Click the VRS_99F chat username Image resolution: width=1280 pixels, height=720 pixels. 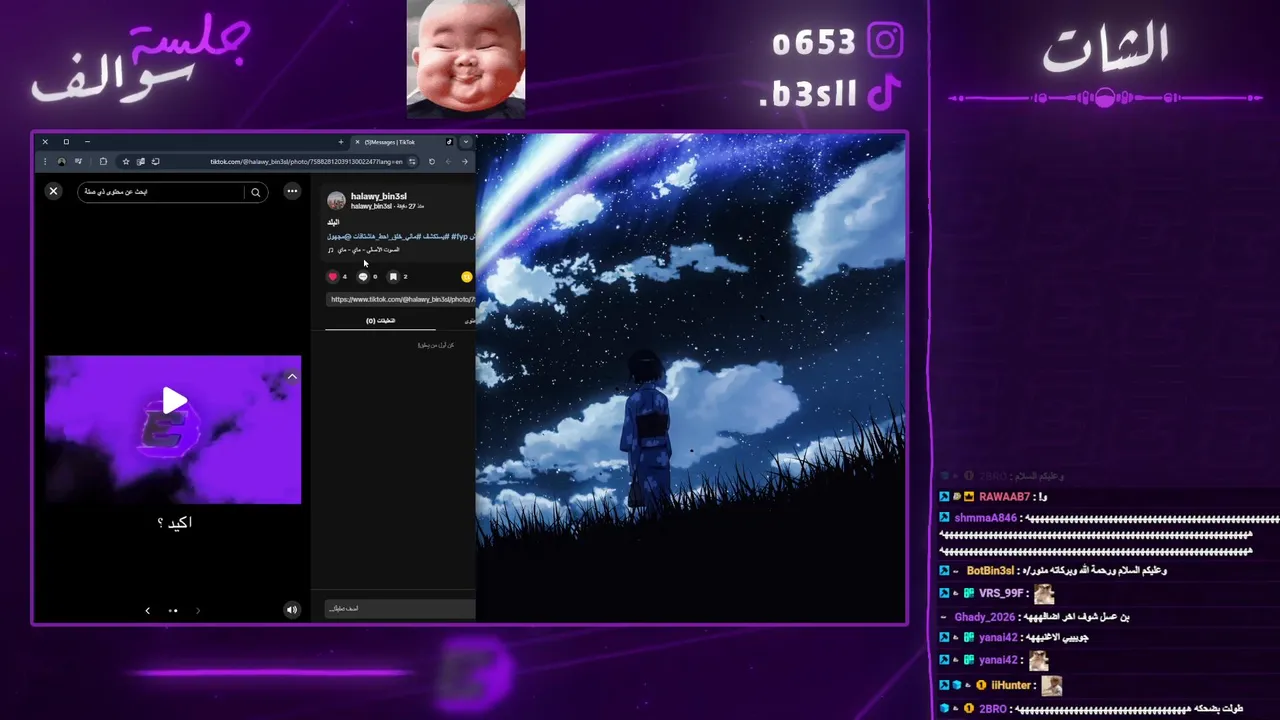click(x=1001, y=594)
